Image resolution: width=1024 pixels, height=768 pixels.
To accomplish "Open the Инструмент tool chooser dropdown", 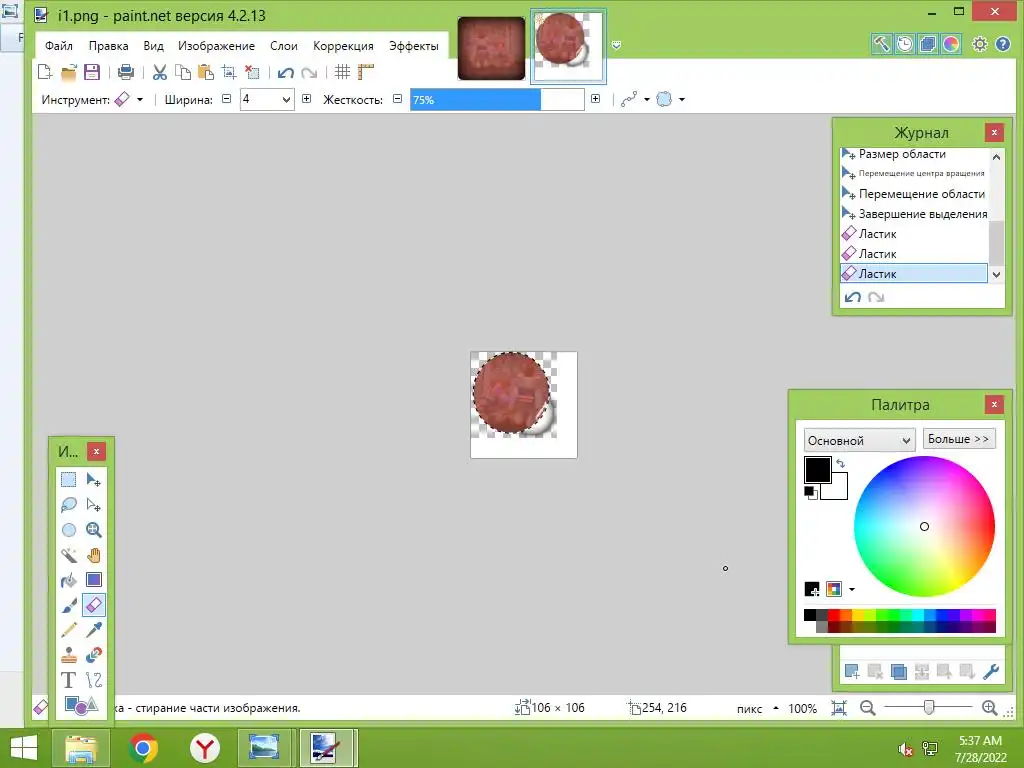I will (129, 99).
